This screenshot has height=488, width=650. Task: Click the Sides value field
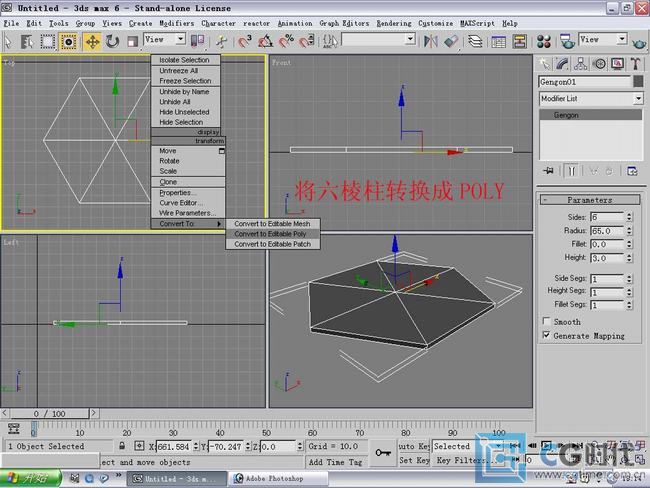click(607, 217)
